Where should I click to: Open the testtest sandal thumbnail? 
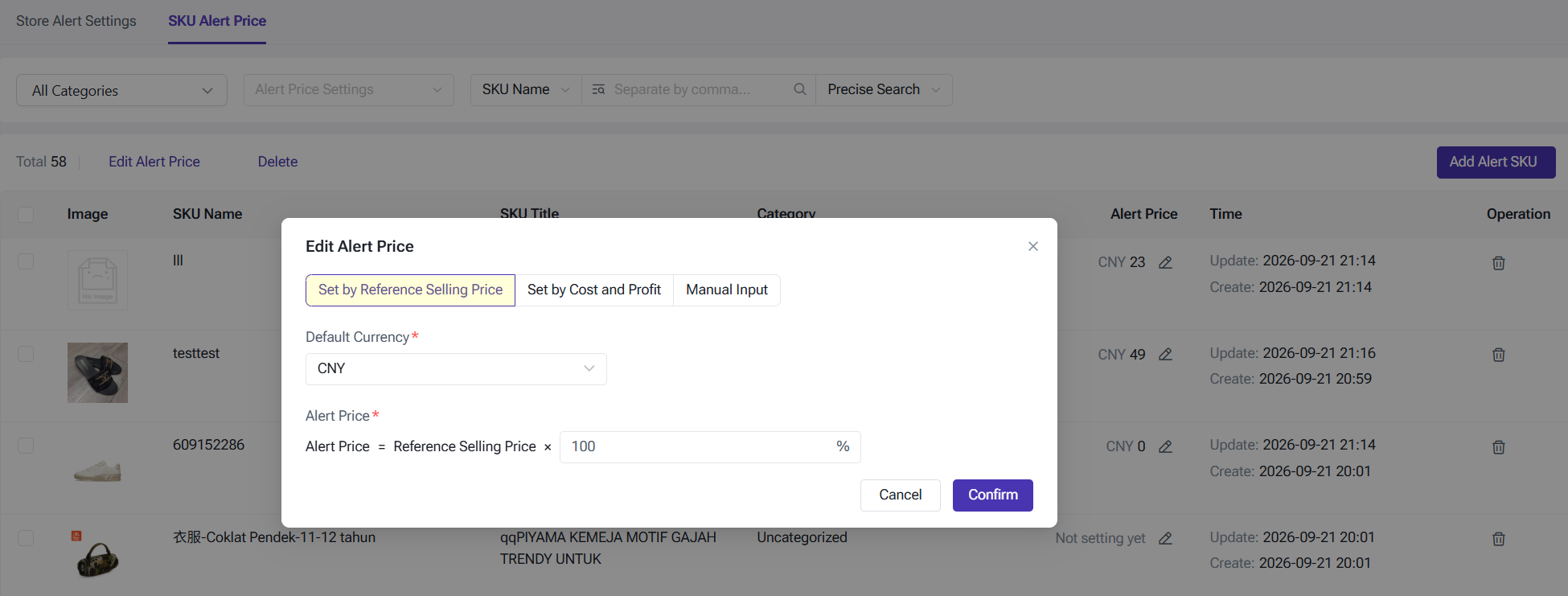pos(97,373)
